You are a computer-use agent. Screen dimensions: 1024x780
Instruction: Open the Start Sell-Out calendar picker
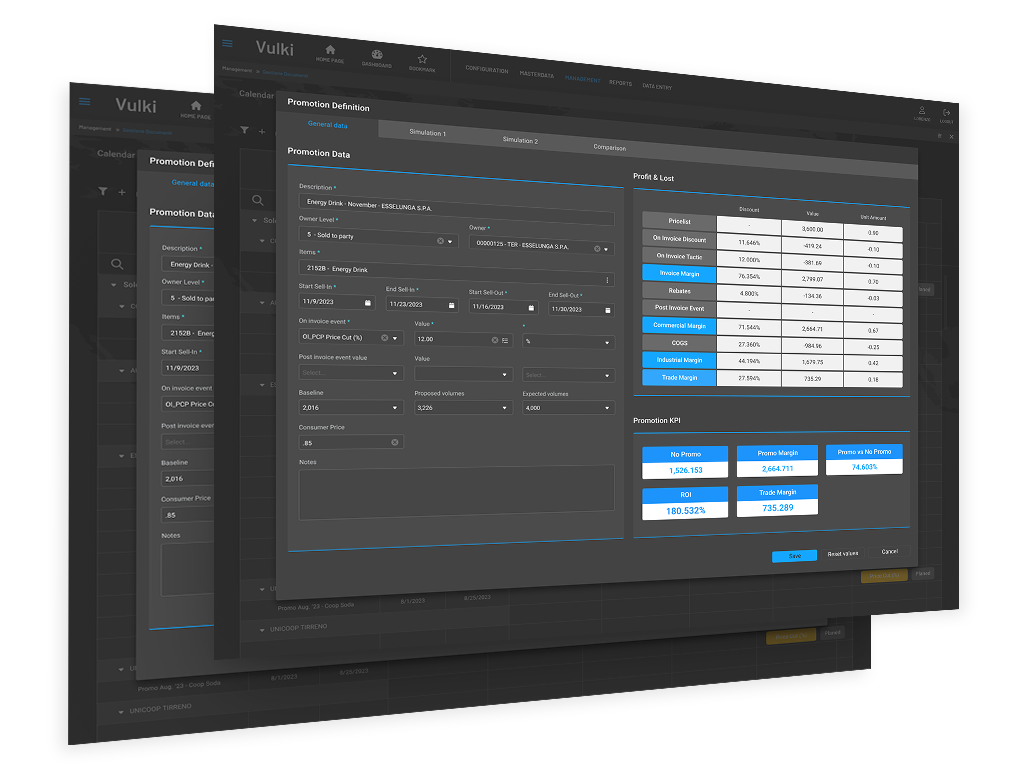point(531,308)
